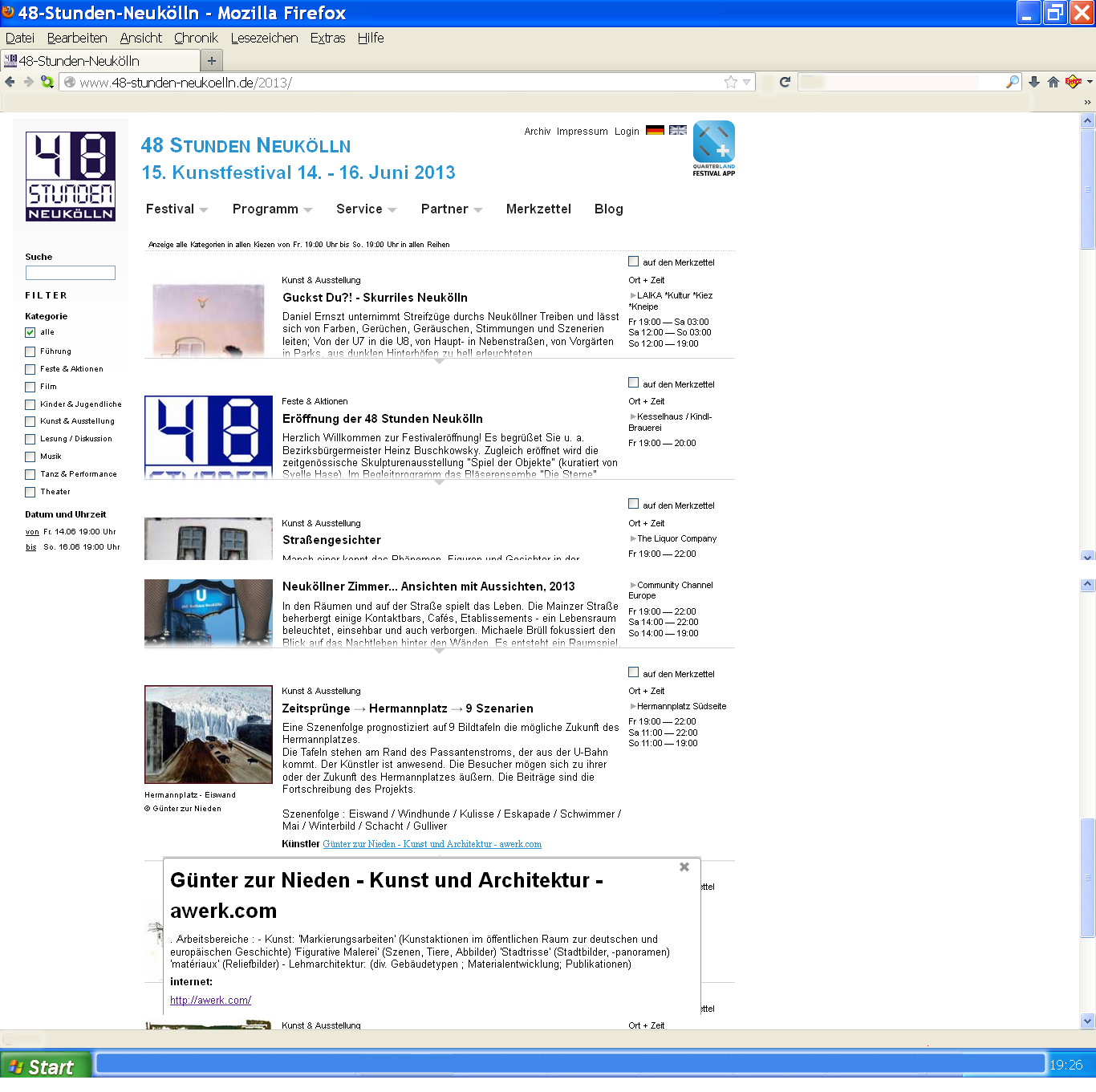This screenshot has height=1092, width=1096.
Task: Reload the page with the refresh icon
Action: coord(785,82)
